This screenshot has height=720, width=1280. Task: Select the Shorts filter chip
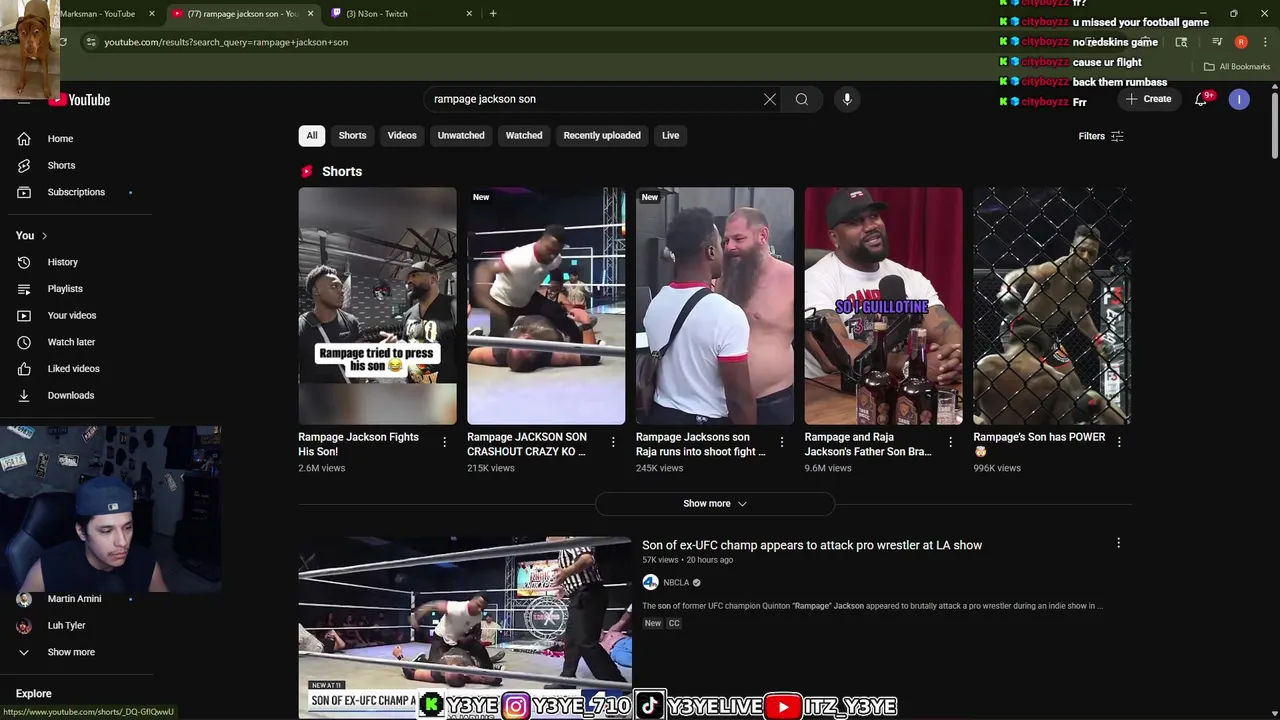[352, 136]
